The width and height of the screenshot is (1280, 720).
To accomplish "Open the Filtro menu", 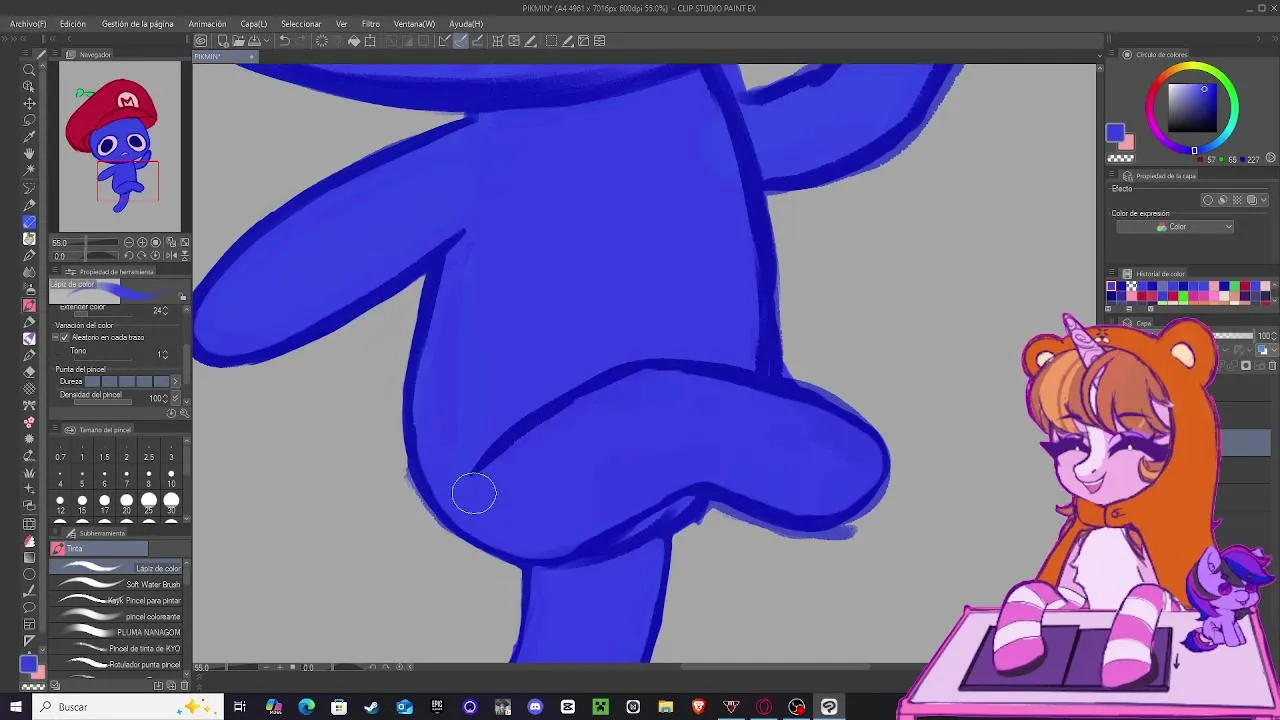I will pos(370,24).
